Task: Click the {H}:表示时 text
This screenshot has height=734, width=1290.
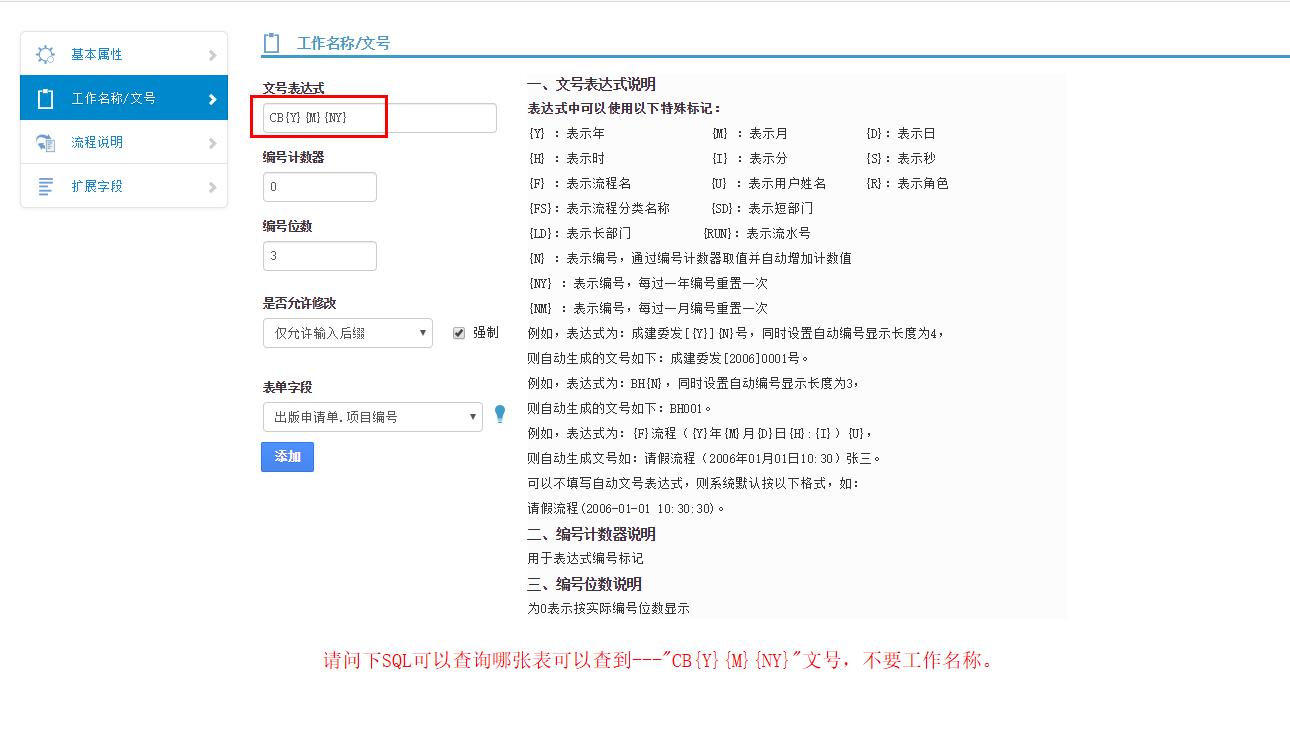Action: (x=566, y=158)
